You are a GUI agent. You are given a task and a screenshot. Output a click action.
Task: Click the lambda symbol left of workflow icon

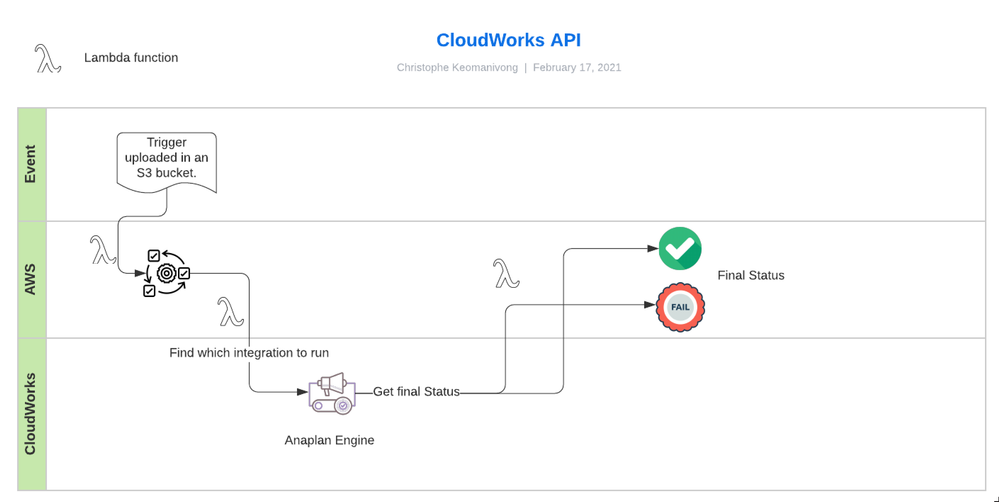[x=103, y=250]
